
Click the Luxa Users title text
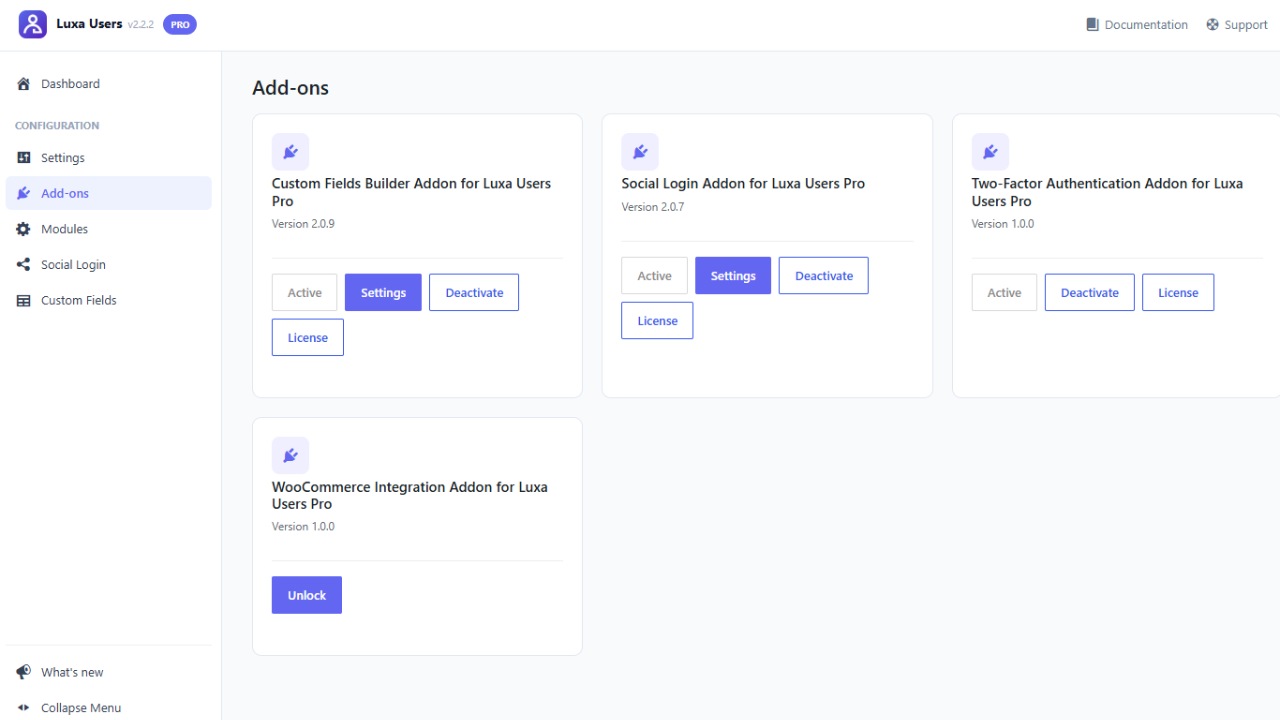click(89, 24)
